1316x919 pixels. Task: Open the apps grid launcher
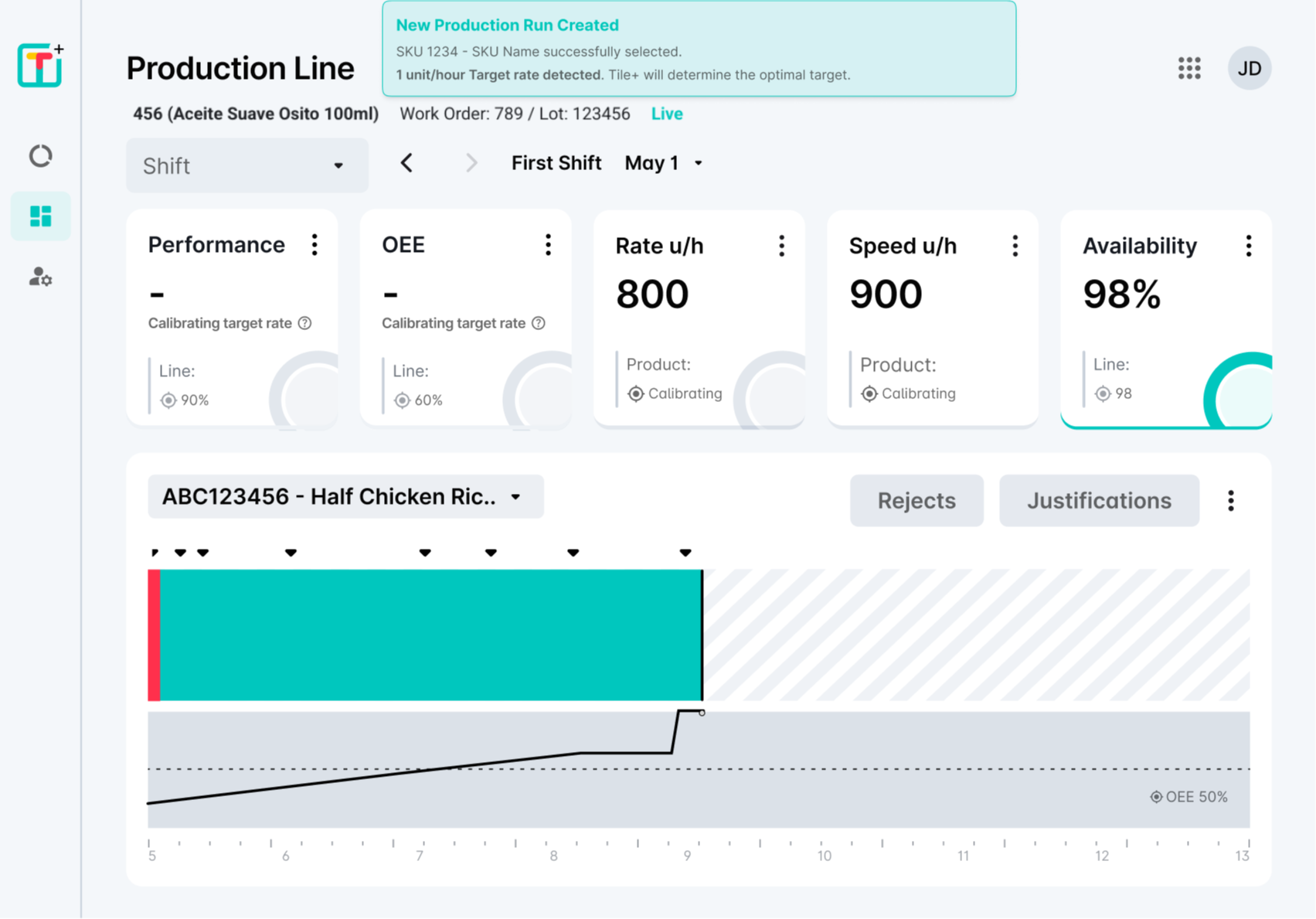(1189, 68)
